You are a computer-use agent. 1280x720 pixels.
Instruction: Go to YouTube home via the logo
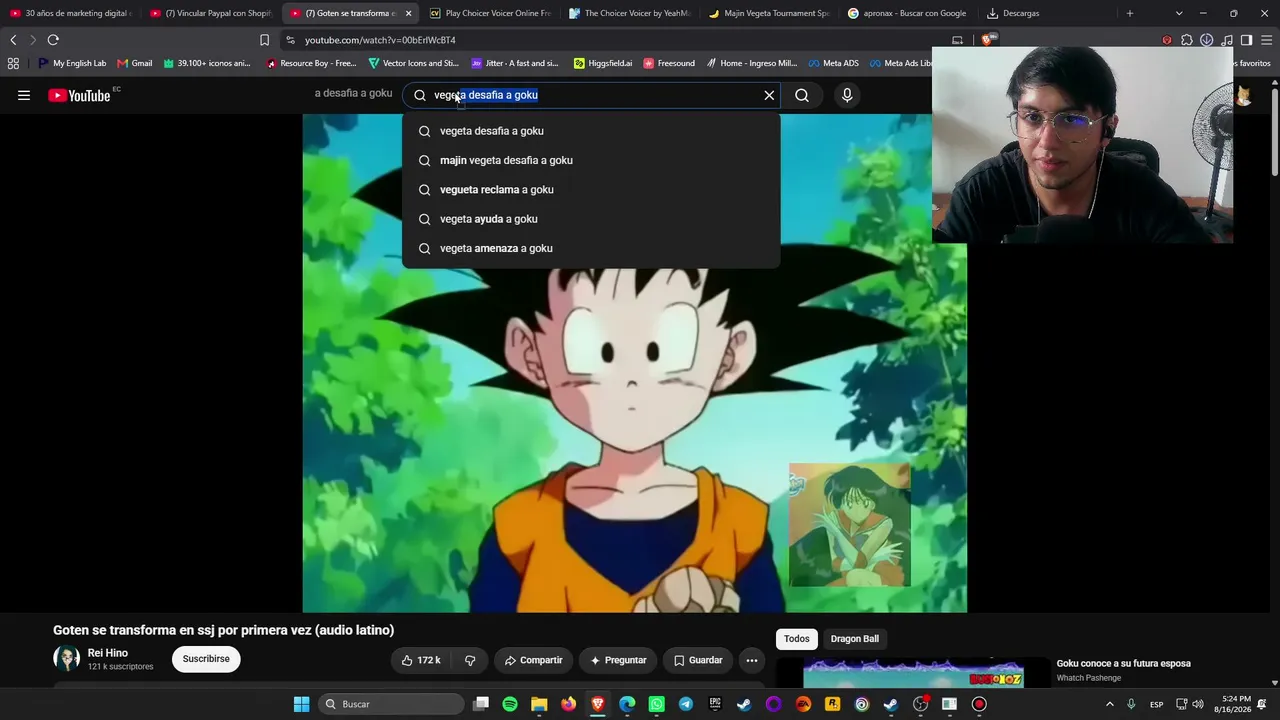pyautogui.click(x=79, y=95)
